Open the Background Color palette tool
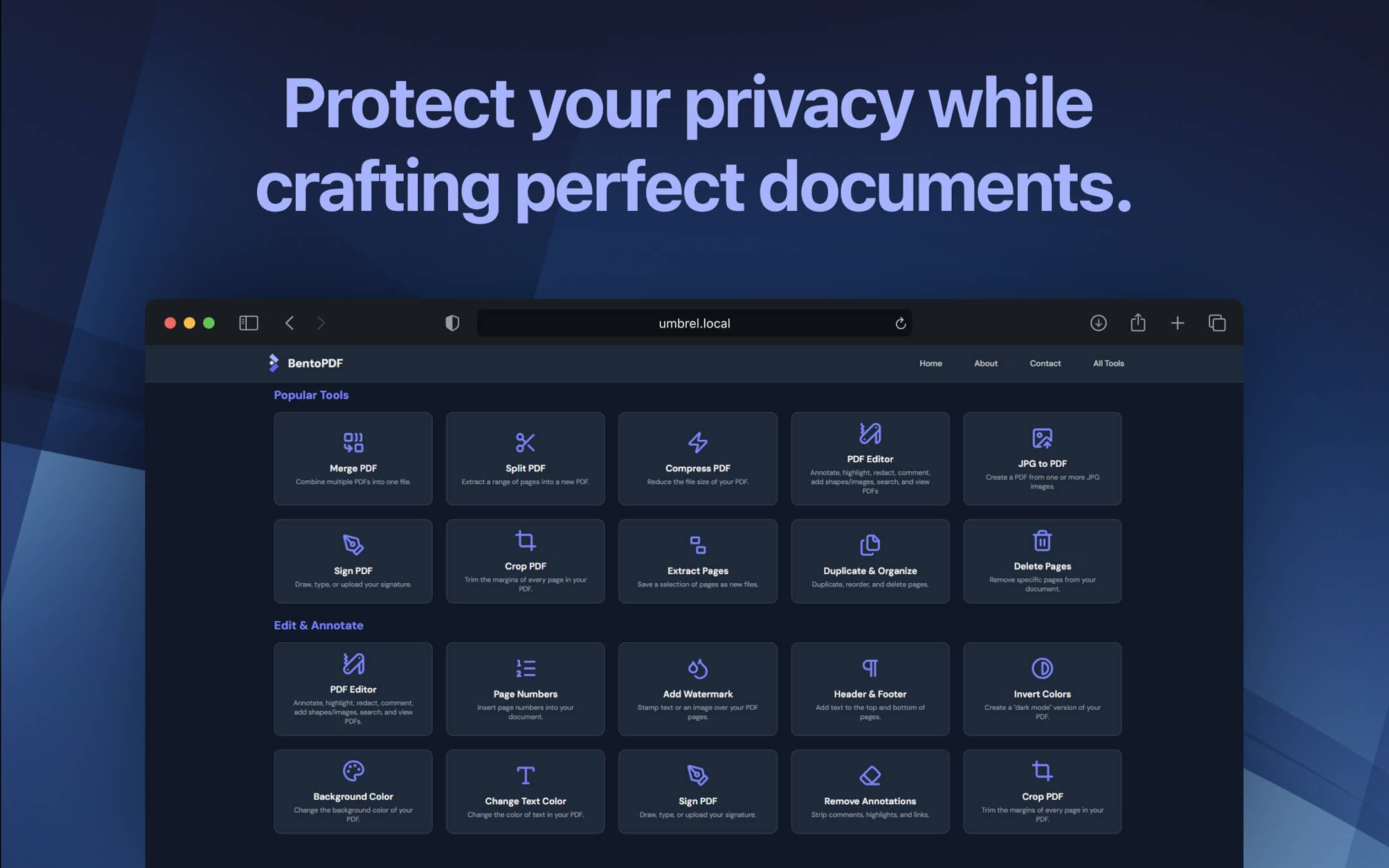The height and width of the screenshot is (868, 1389). (353, 791)
